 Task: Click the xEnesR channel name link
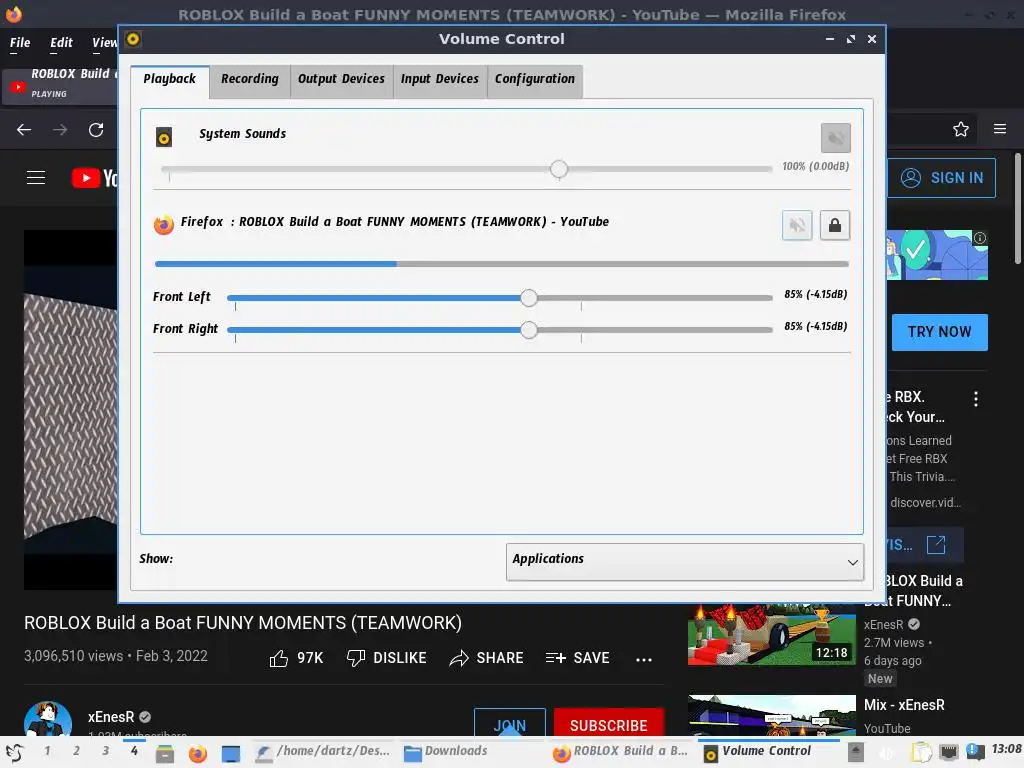point(111,717)
